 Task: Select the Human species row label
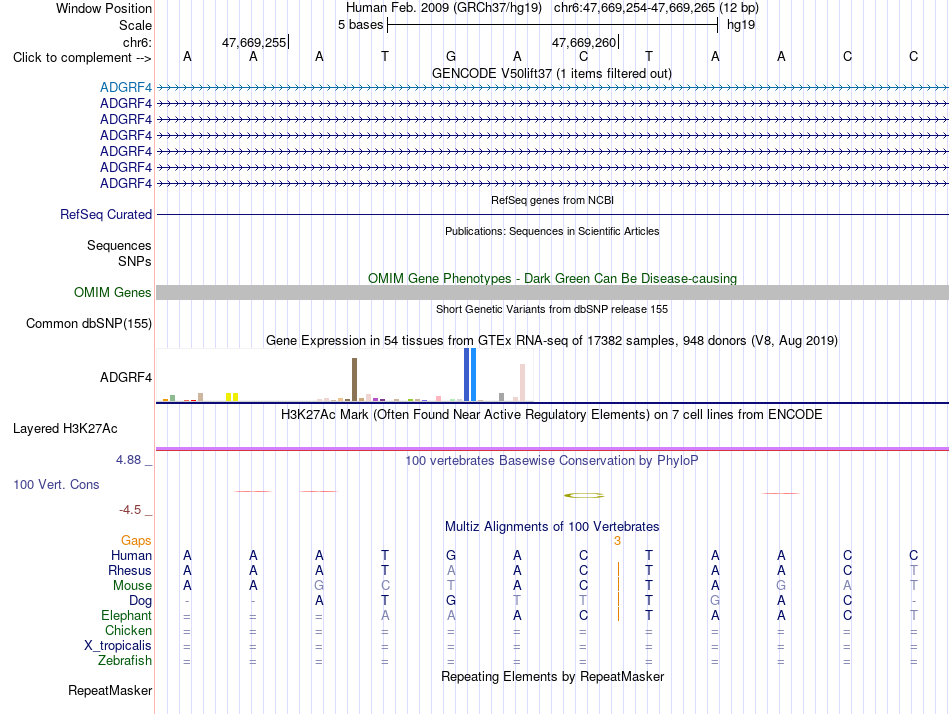[131, 556]
